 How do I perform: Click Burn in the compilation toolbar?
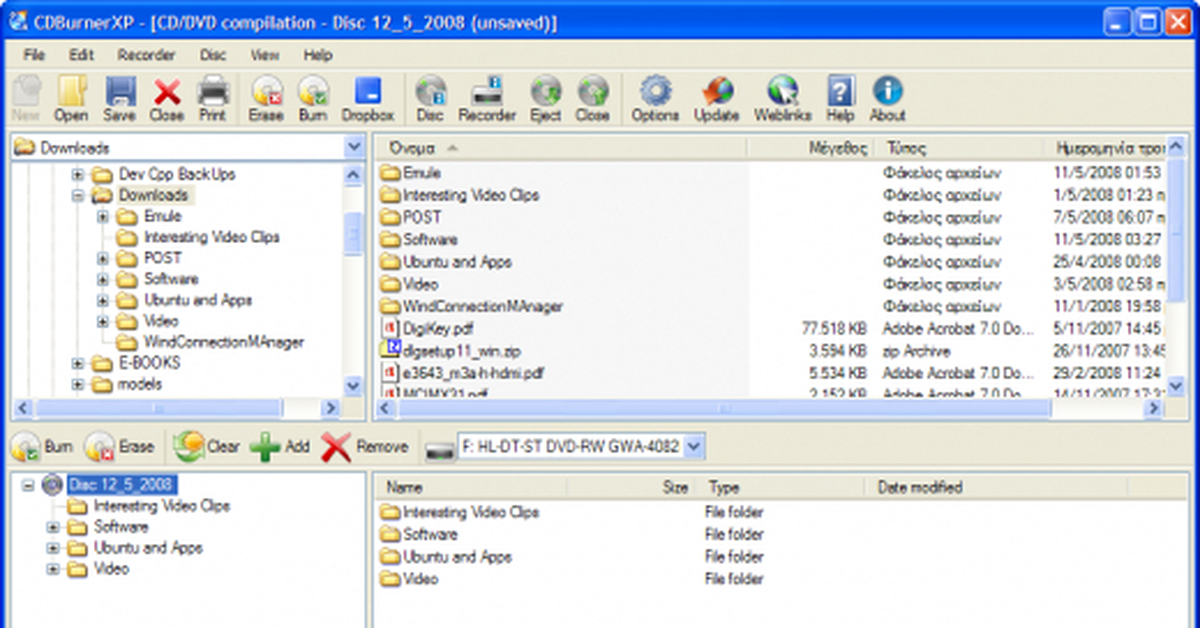point(43,447)
